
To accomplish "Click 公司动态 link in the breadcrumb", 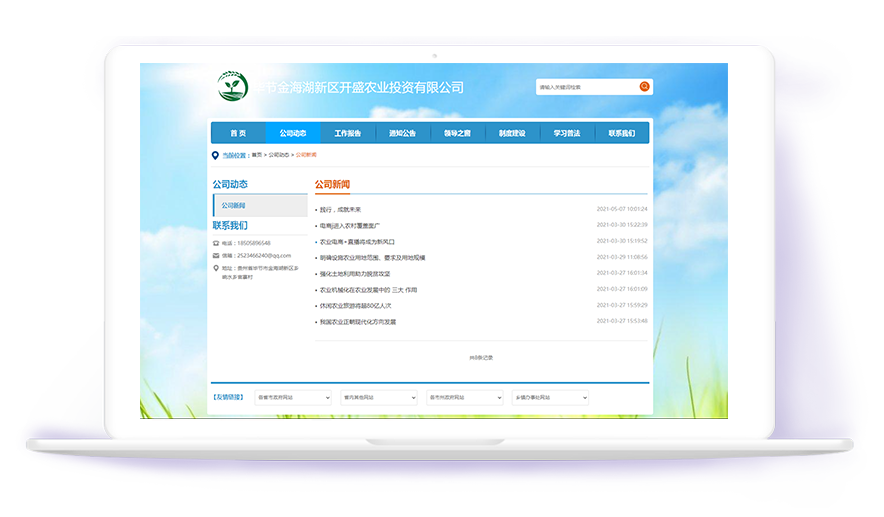I will click(278, 155).
